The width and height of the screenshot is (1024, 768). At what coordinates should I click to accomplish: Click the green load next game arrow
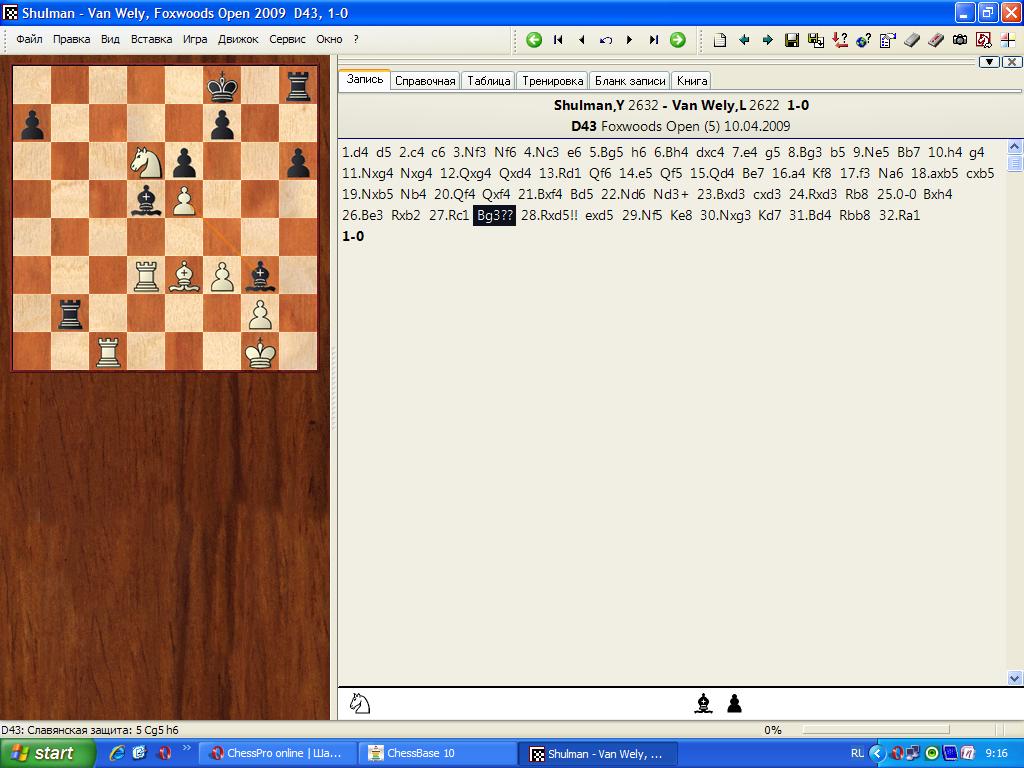coord(678,40)
